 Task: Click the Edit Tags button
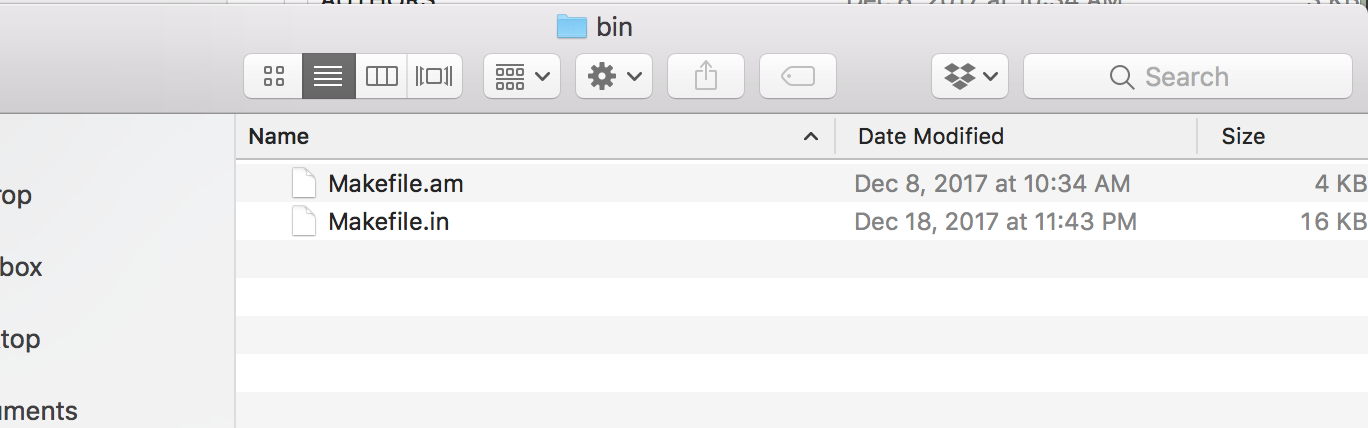(798, 76)
